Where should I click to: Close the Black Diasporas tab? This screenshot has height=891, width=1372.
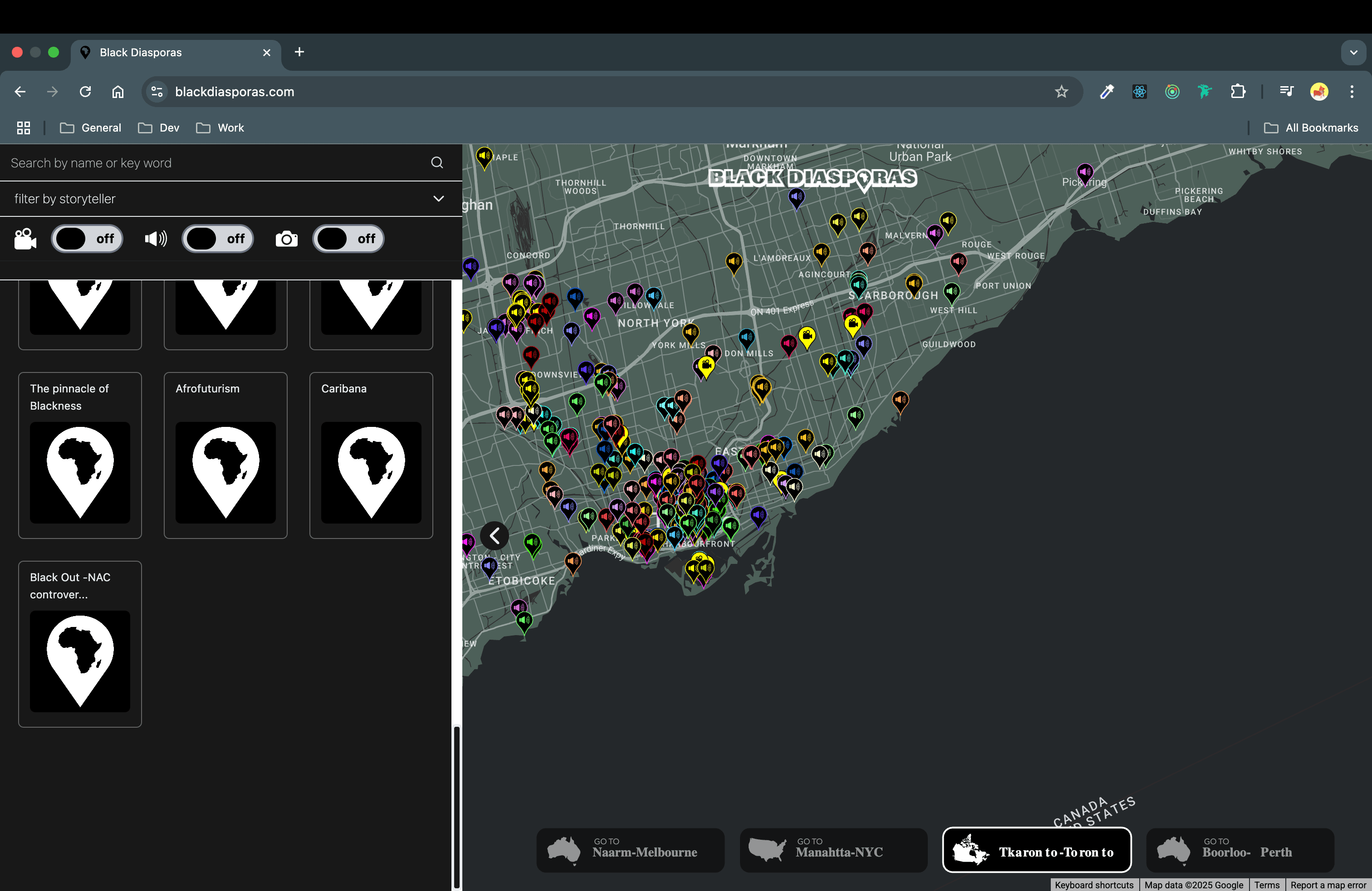pos(266,53)
